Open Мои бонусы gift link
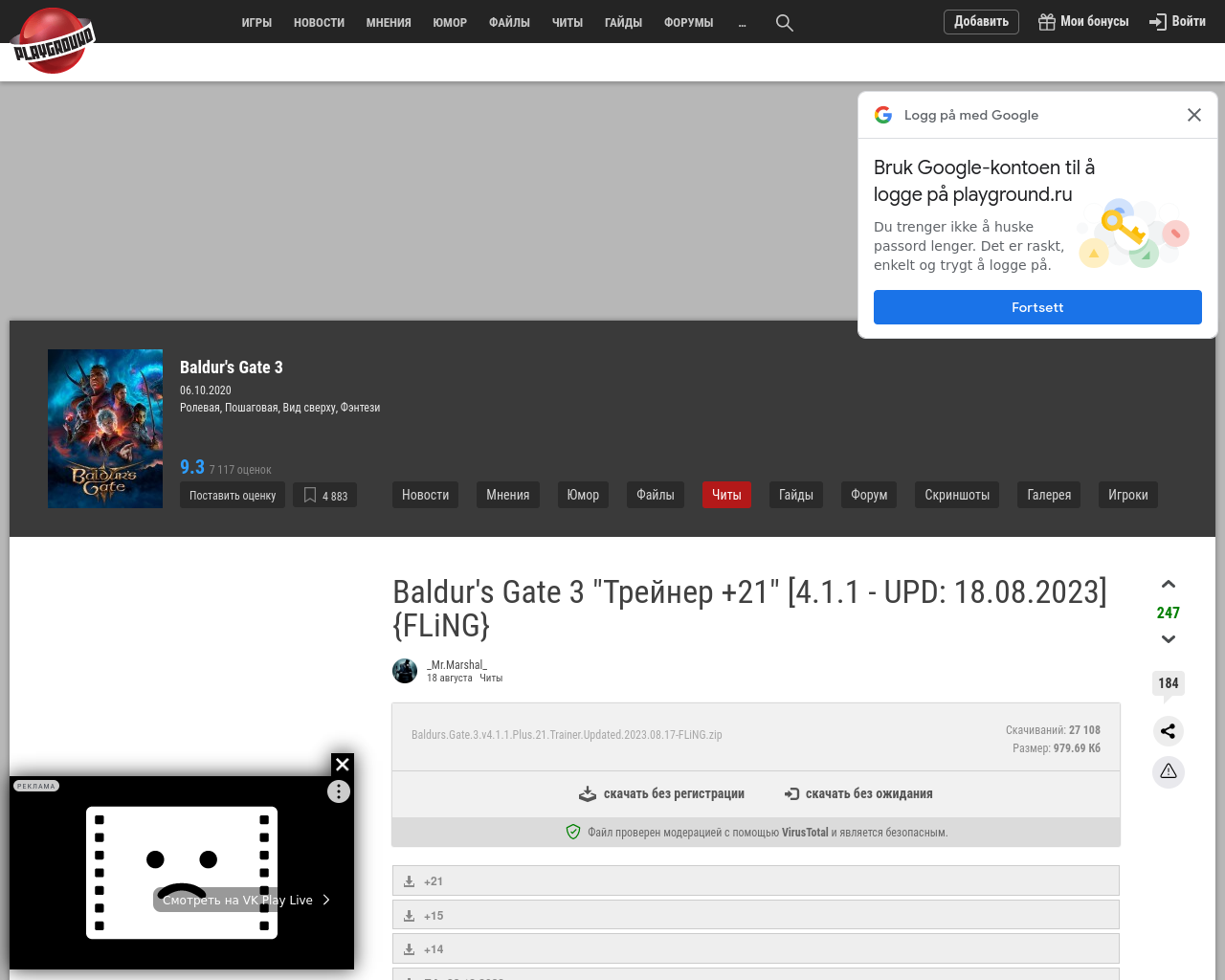 click(1083, 21)
